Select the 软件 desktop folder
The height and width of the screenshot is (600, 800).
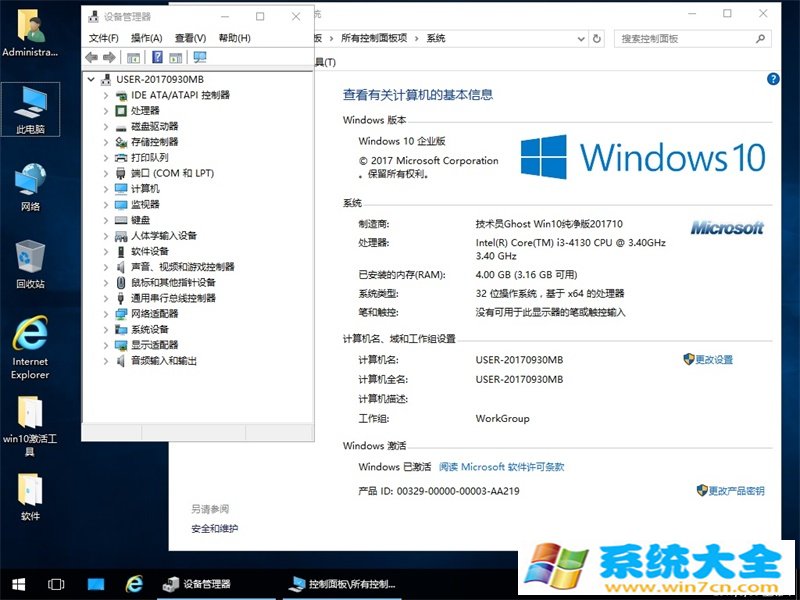tap(30, 497)
